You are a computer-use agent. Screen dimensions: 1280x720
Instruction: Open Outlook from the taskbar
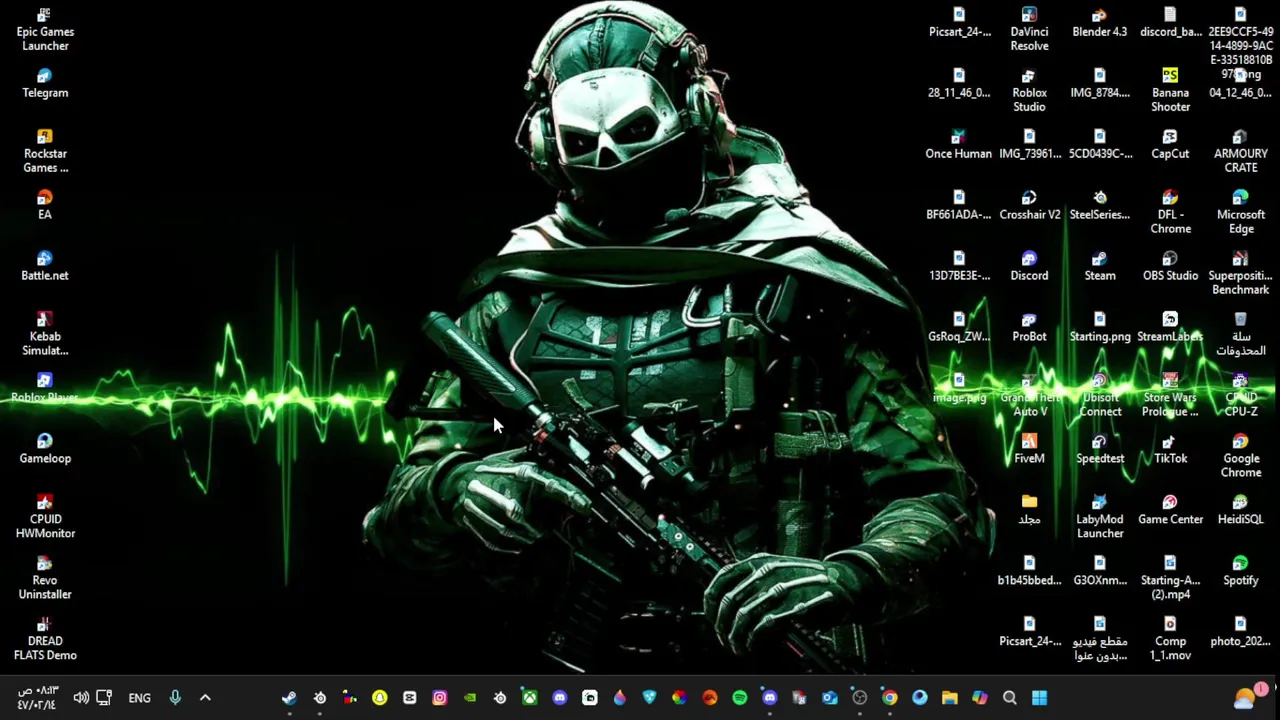(829, 698)
